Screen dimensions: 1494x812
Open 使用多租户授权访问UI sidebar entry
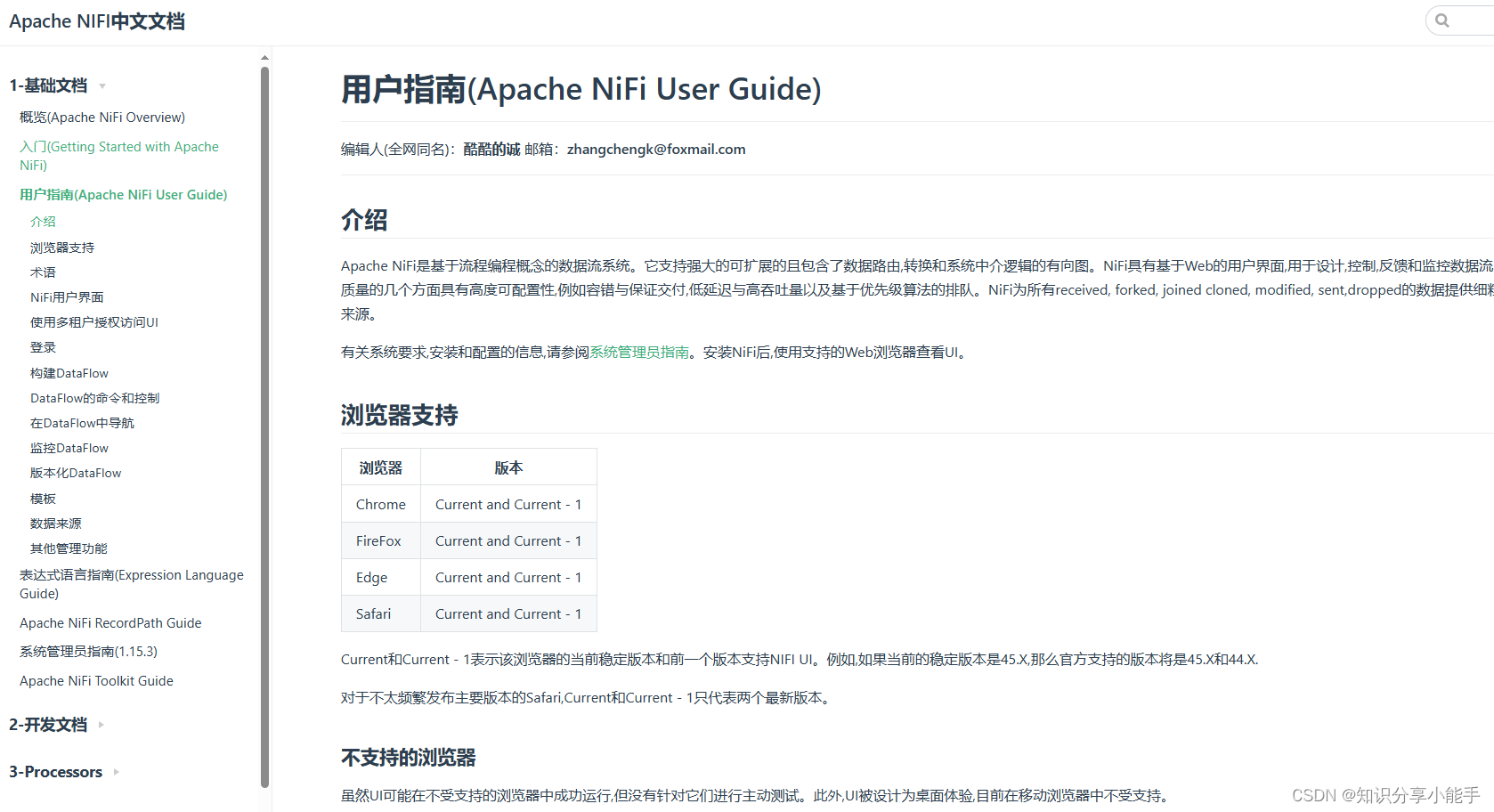point(94,322)
